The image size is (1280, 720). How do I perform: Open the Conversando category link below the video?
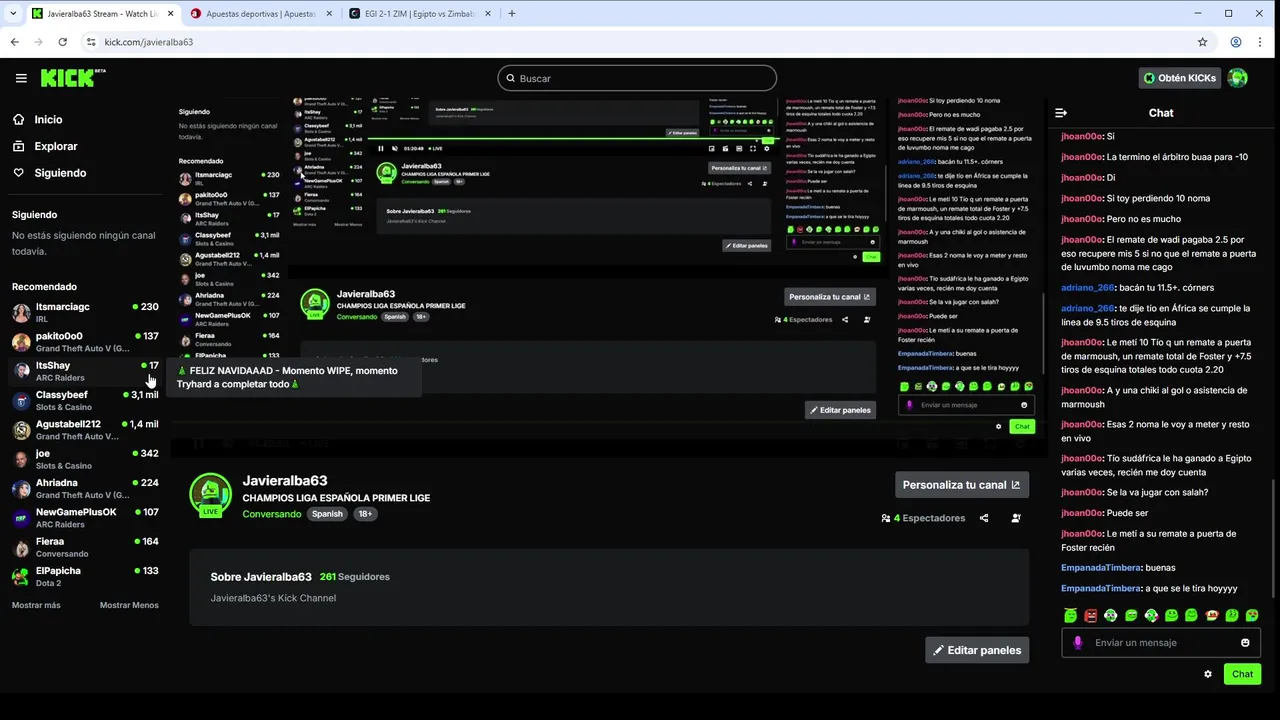pyautogui.click(x=271, y=514)
